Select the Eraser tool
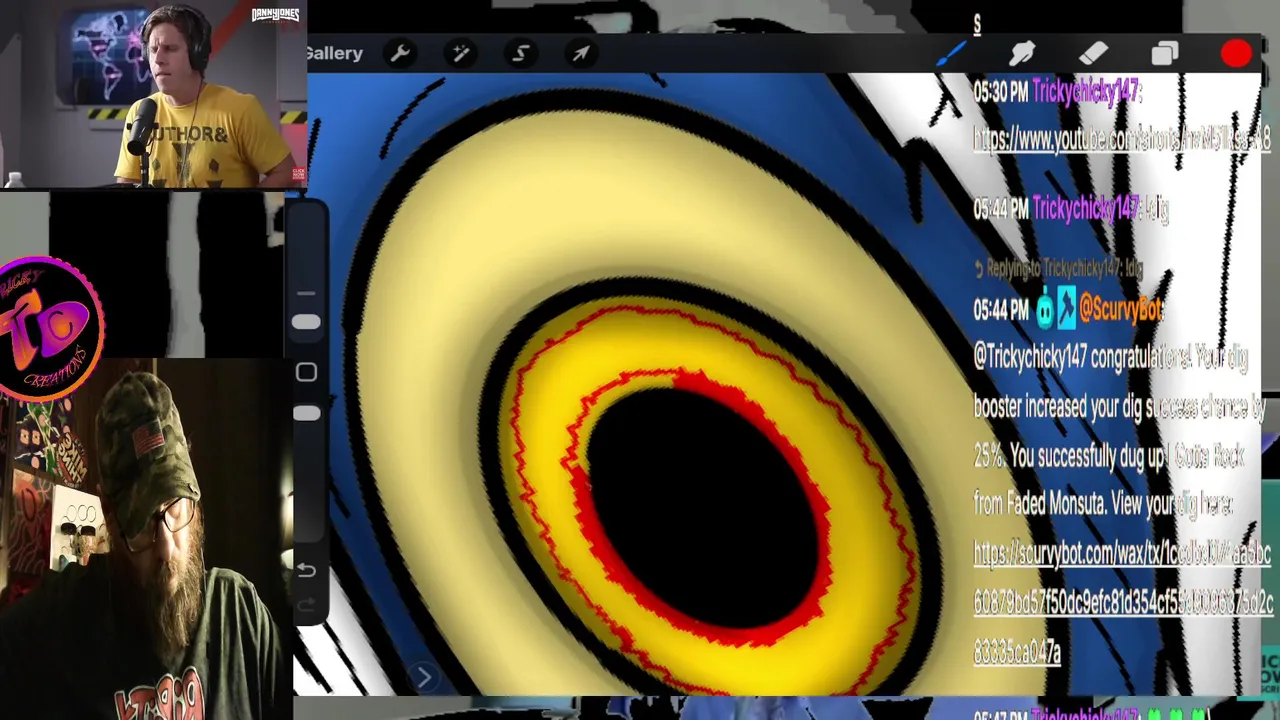 1093,53
